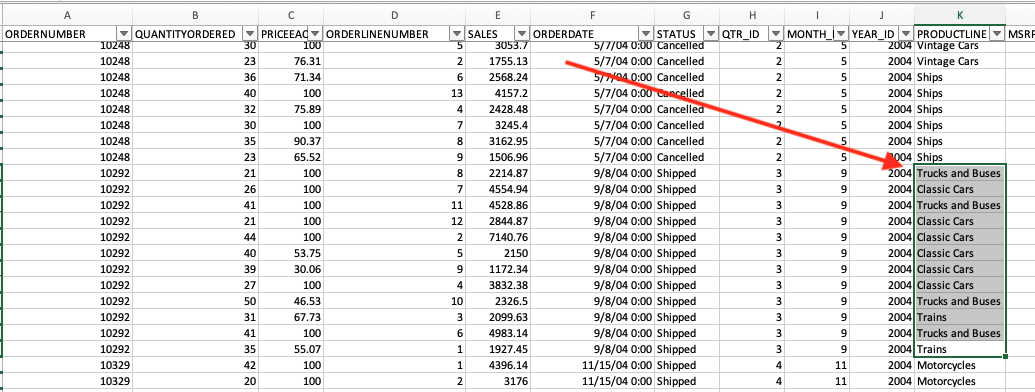Open the MONTH_ID filter dropdown arrow

point(842,34)
